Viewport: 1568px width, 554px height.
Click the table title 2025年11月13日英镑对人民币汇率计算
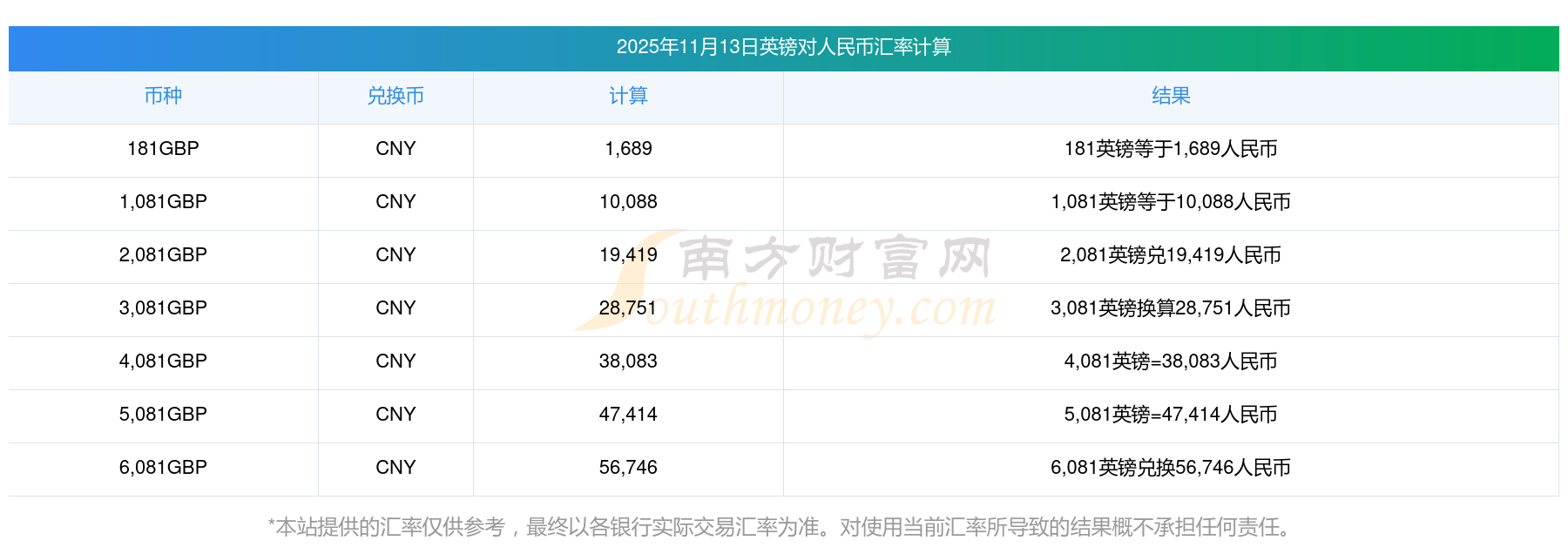click(x=783, y=47)
